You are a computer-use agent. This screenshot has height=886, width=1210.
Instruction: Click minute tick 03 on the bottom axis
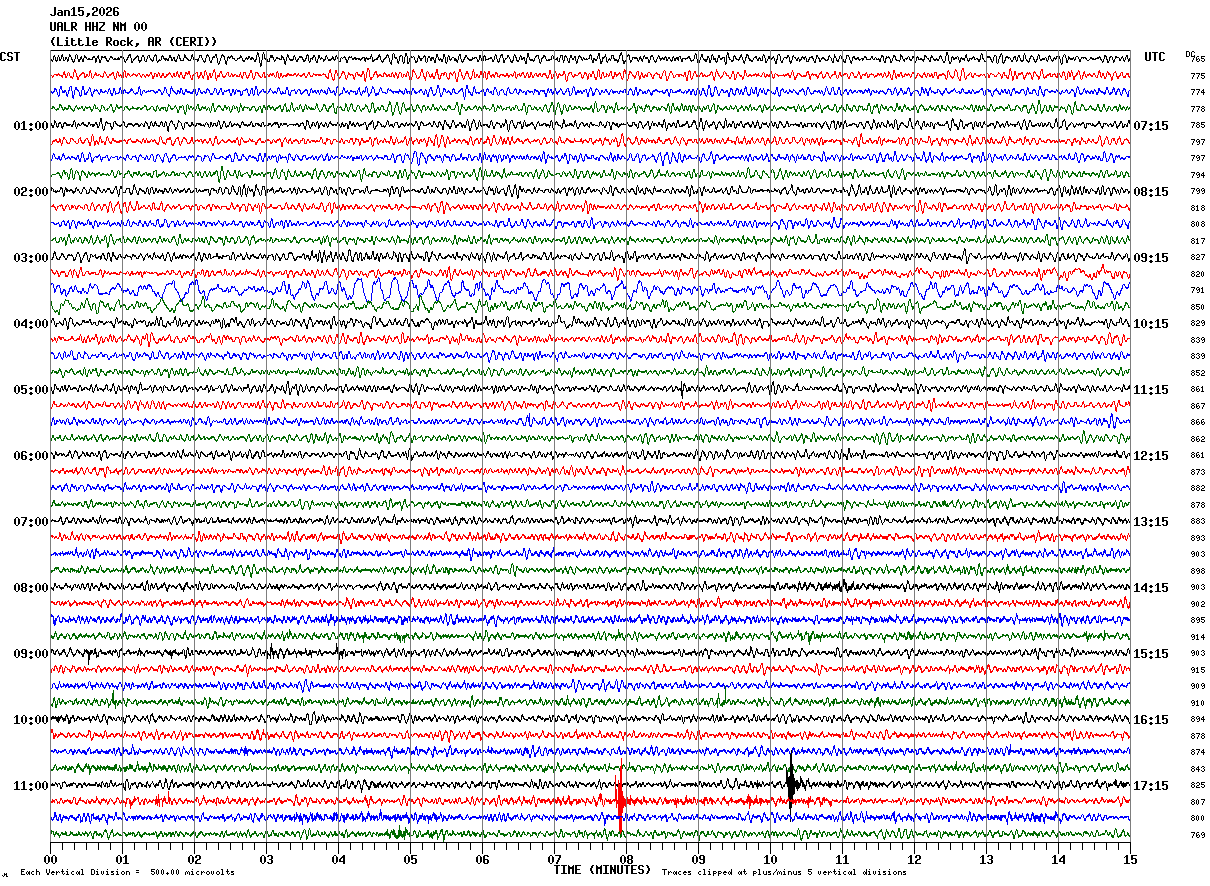[266, 859]
